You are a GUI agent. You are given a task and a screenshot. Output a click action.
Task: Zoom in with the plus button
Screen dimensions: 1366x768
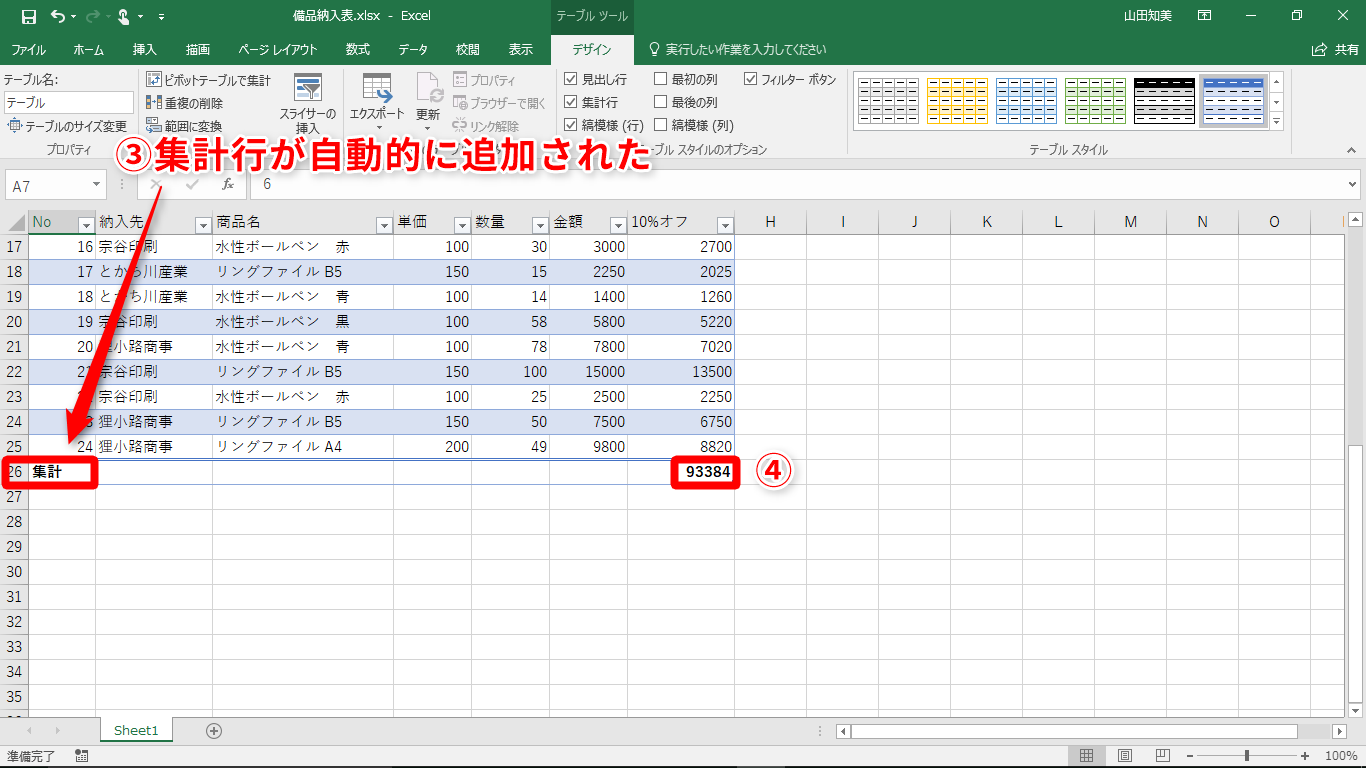1305,756
